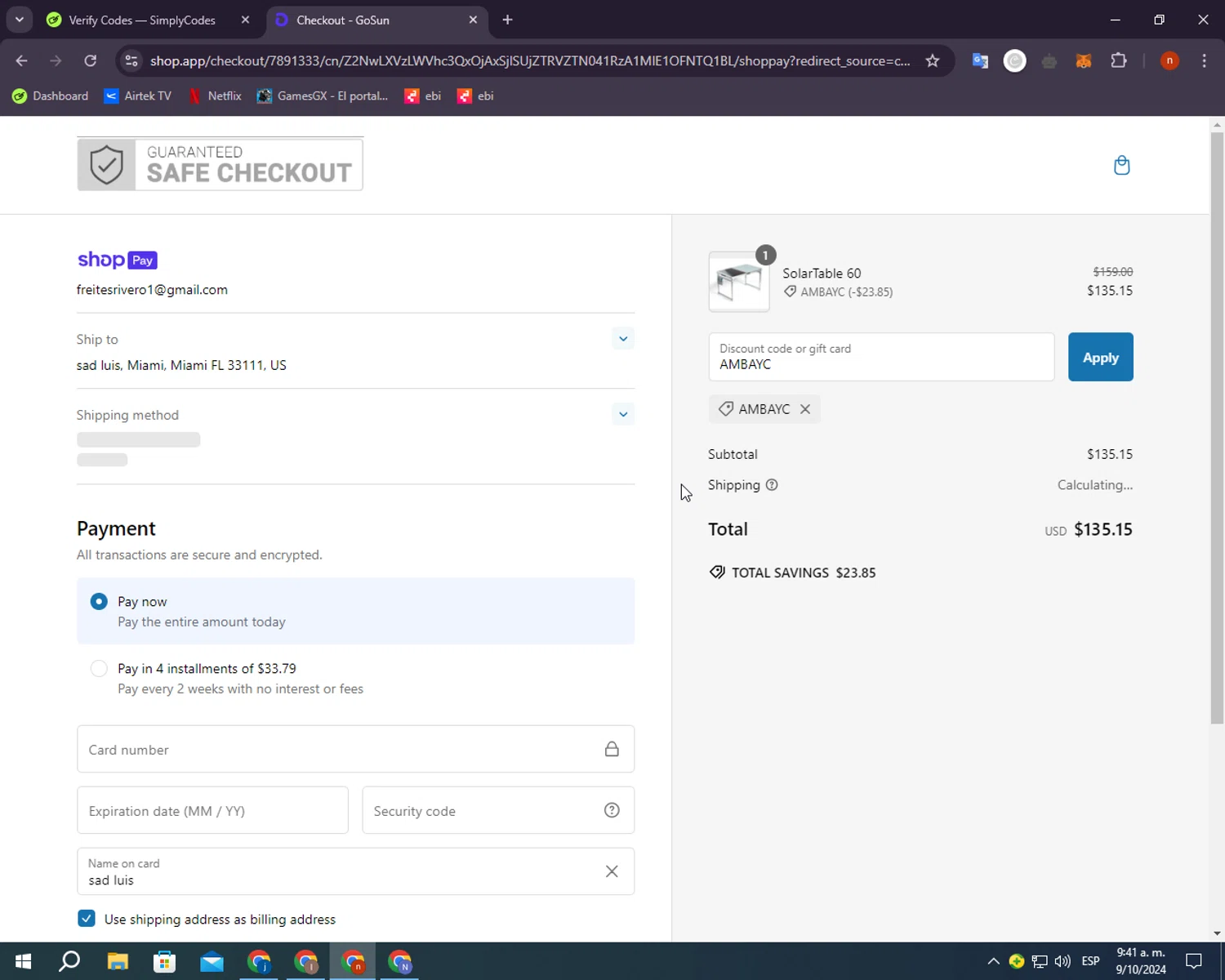Open Mail app from taskbar
The height and width of the screenshot is (980, 1225).
pyautogui.click(x=212, y=961)
